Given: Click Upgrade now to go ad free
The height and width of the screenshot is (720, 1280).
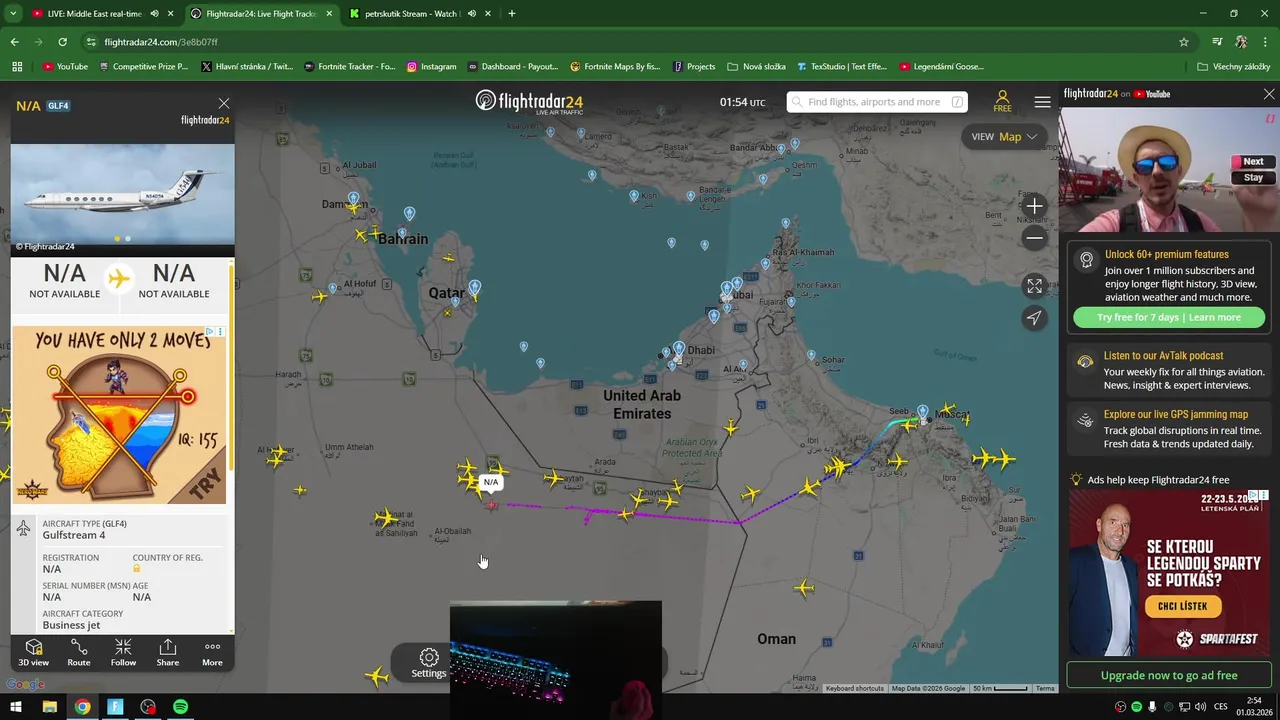Looking at the screenshot, I should 1169,675.
